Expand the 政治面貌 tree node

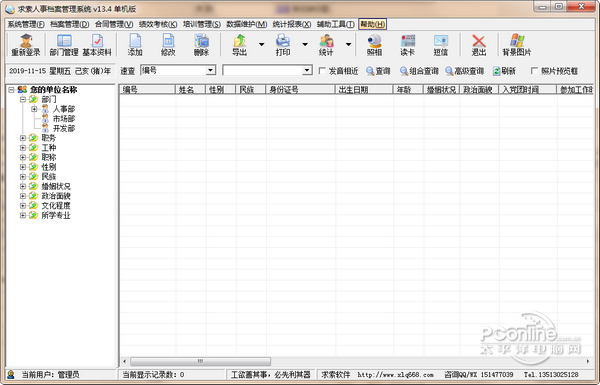point(23,196)
